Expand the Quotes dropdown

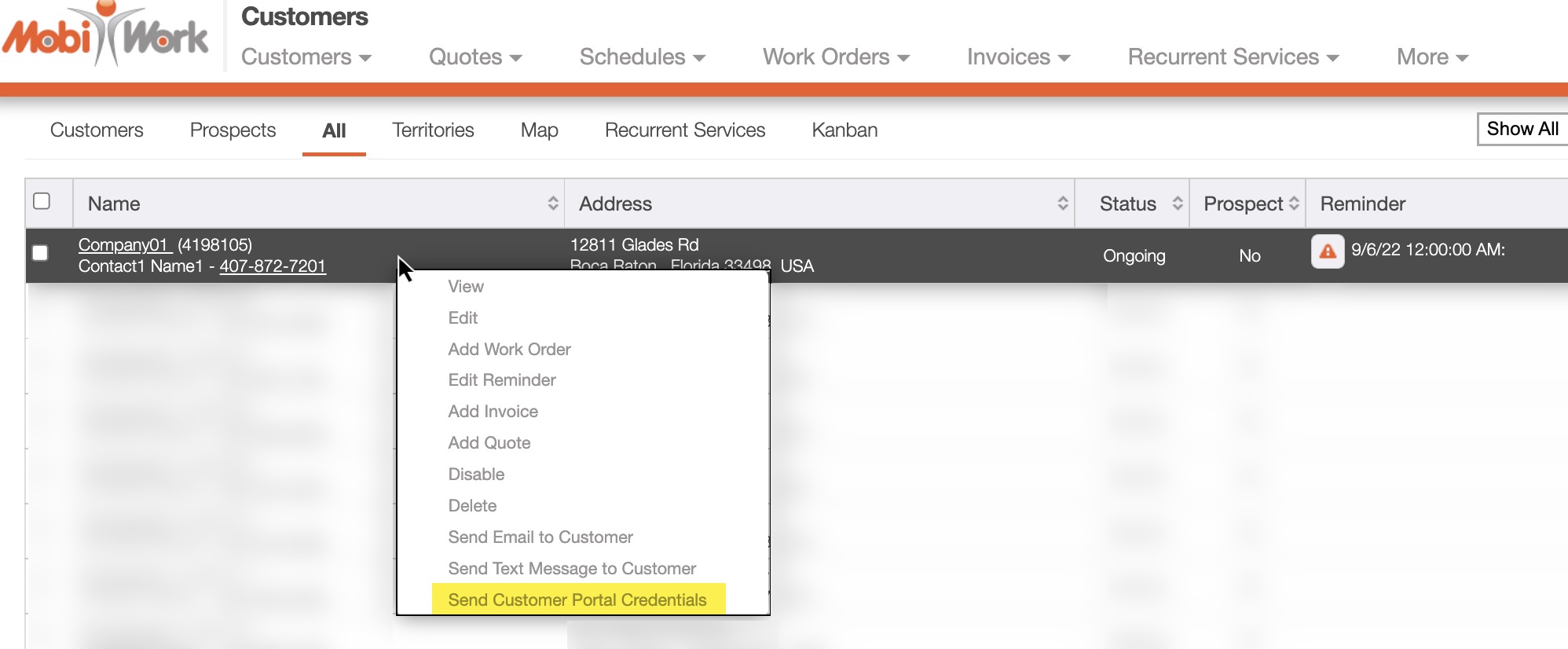474,57
